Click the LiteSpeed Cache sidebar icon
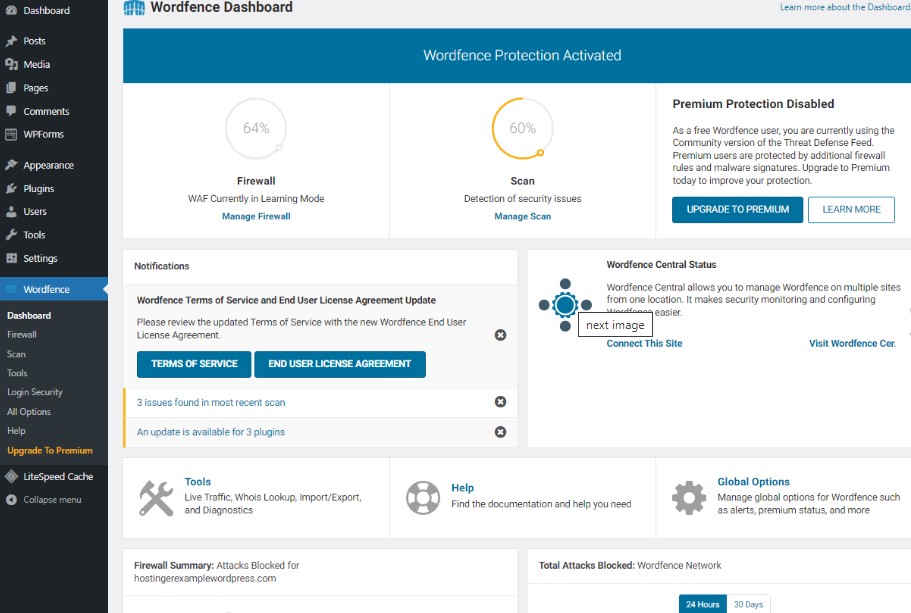Viewport: 911px width, 613px height. (11, 477)
